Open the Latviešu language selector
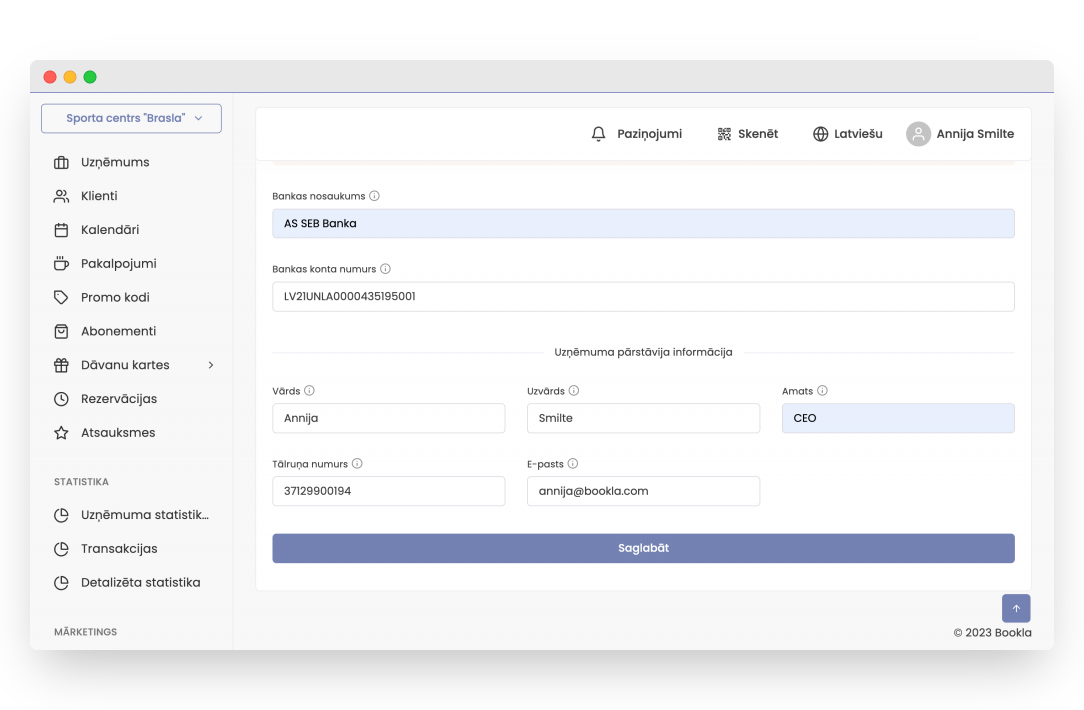The image size is (1084, 710). click(x=858, y=134)
